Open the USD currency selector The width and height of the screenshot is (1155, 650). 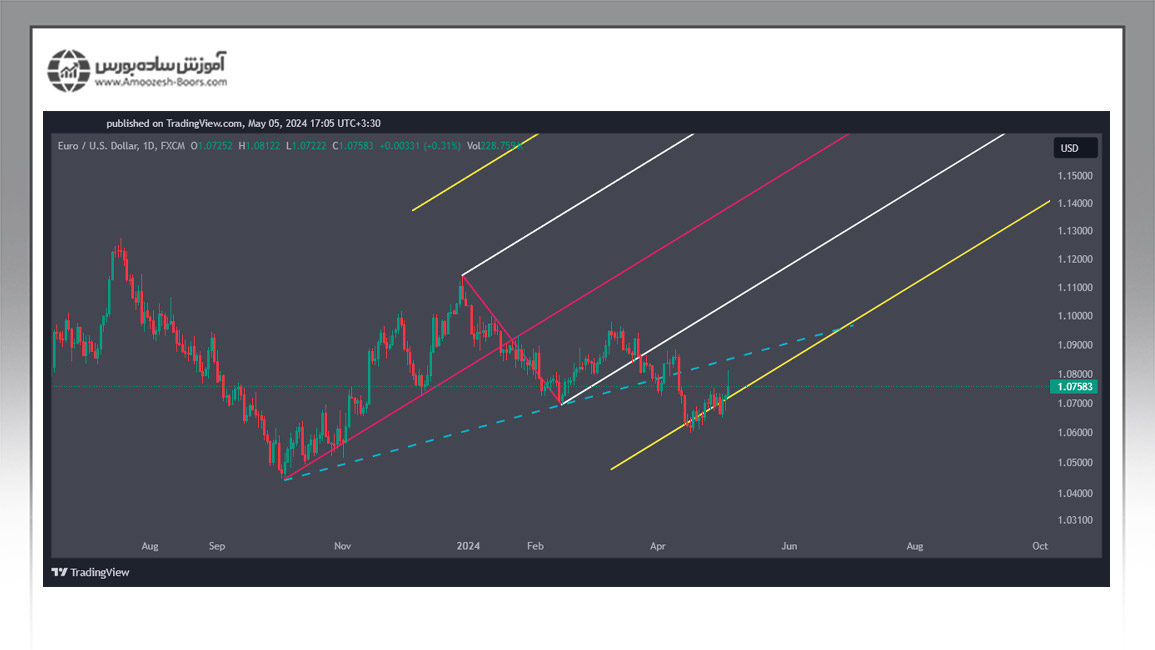[x=1075, y=148]
